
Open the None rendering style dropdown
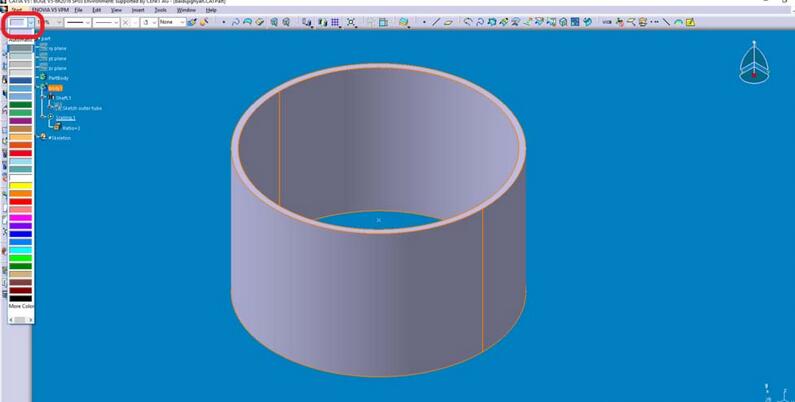click(181, 21)
